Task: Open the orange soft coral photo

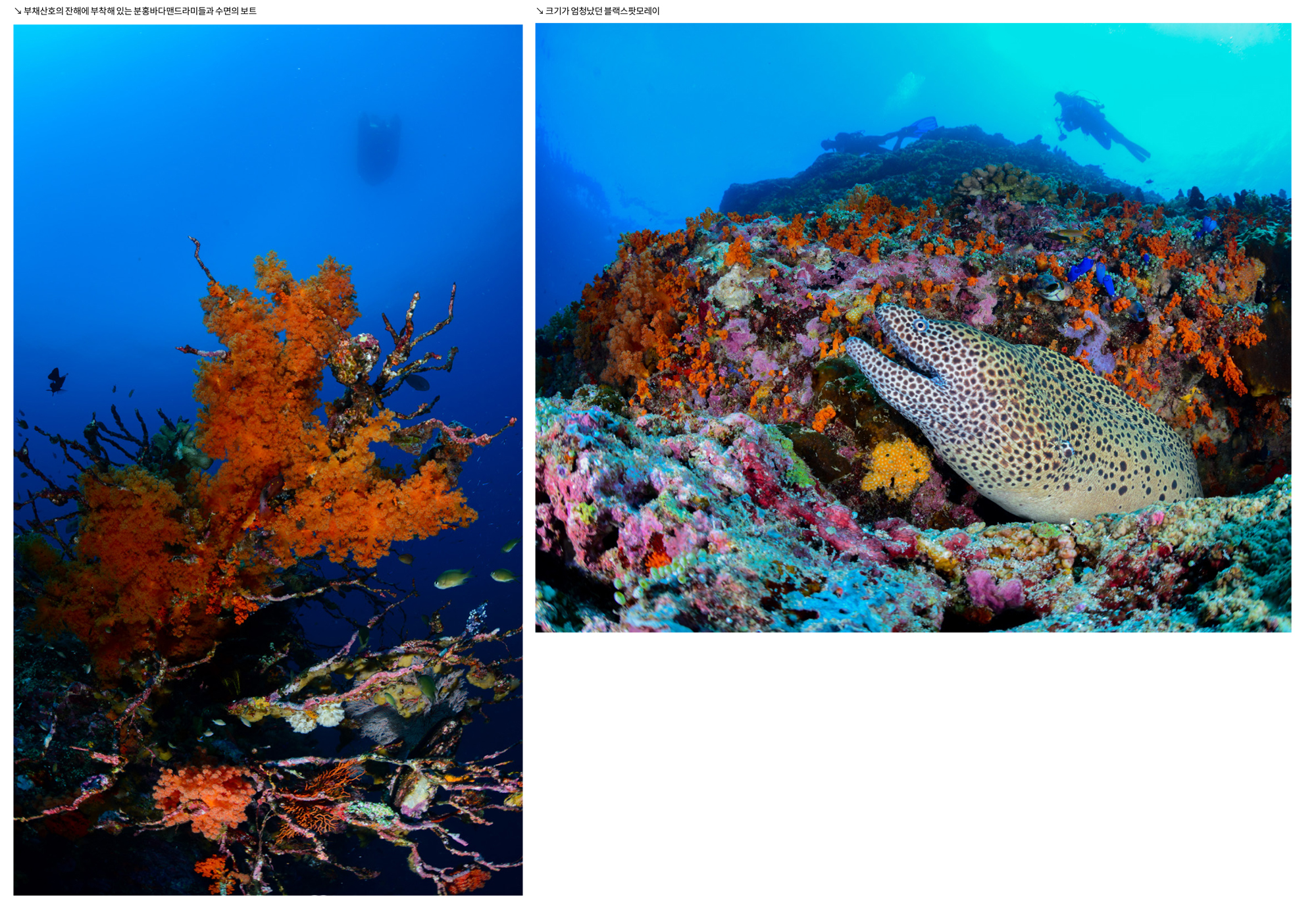Action: coord(268,460)
